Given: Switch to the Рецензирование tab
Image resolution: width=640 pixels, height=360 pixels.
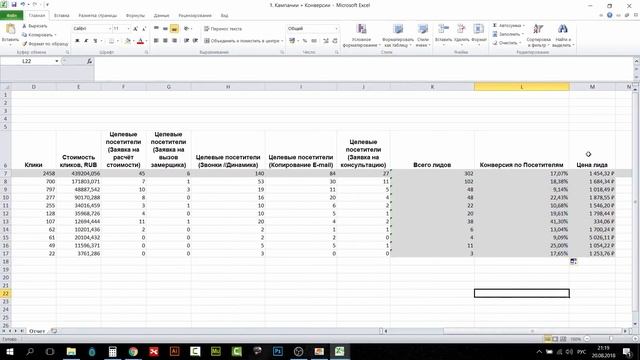Looking at the screenshot, I should coord(195,16).
